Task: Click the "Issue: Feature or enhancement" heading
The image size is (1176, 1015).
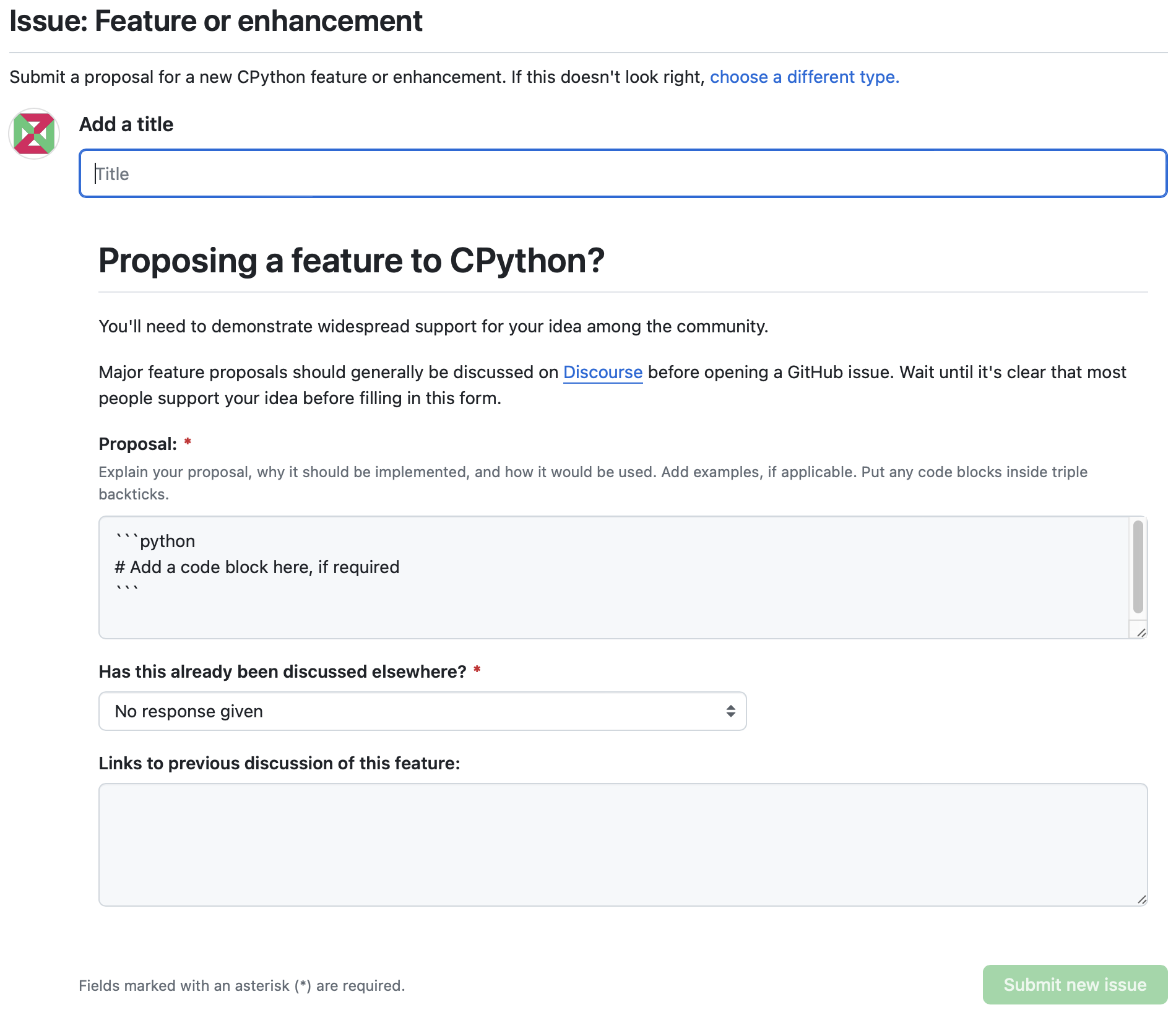Action: pos(215,21)
